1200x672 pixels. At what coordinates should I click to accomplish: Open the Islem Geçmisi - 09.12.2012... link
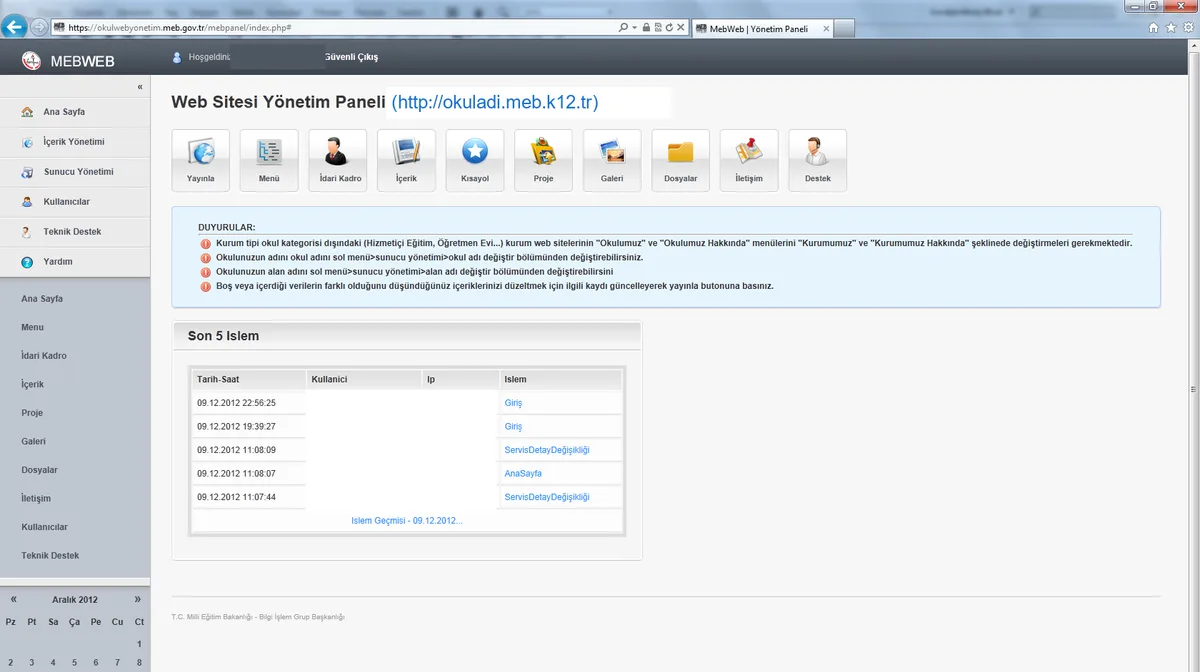407,521
